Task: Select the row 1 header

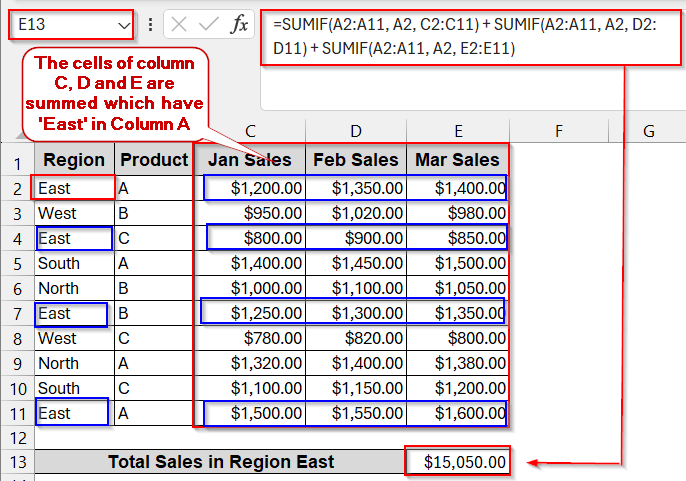Action: [x=17, y=160]
